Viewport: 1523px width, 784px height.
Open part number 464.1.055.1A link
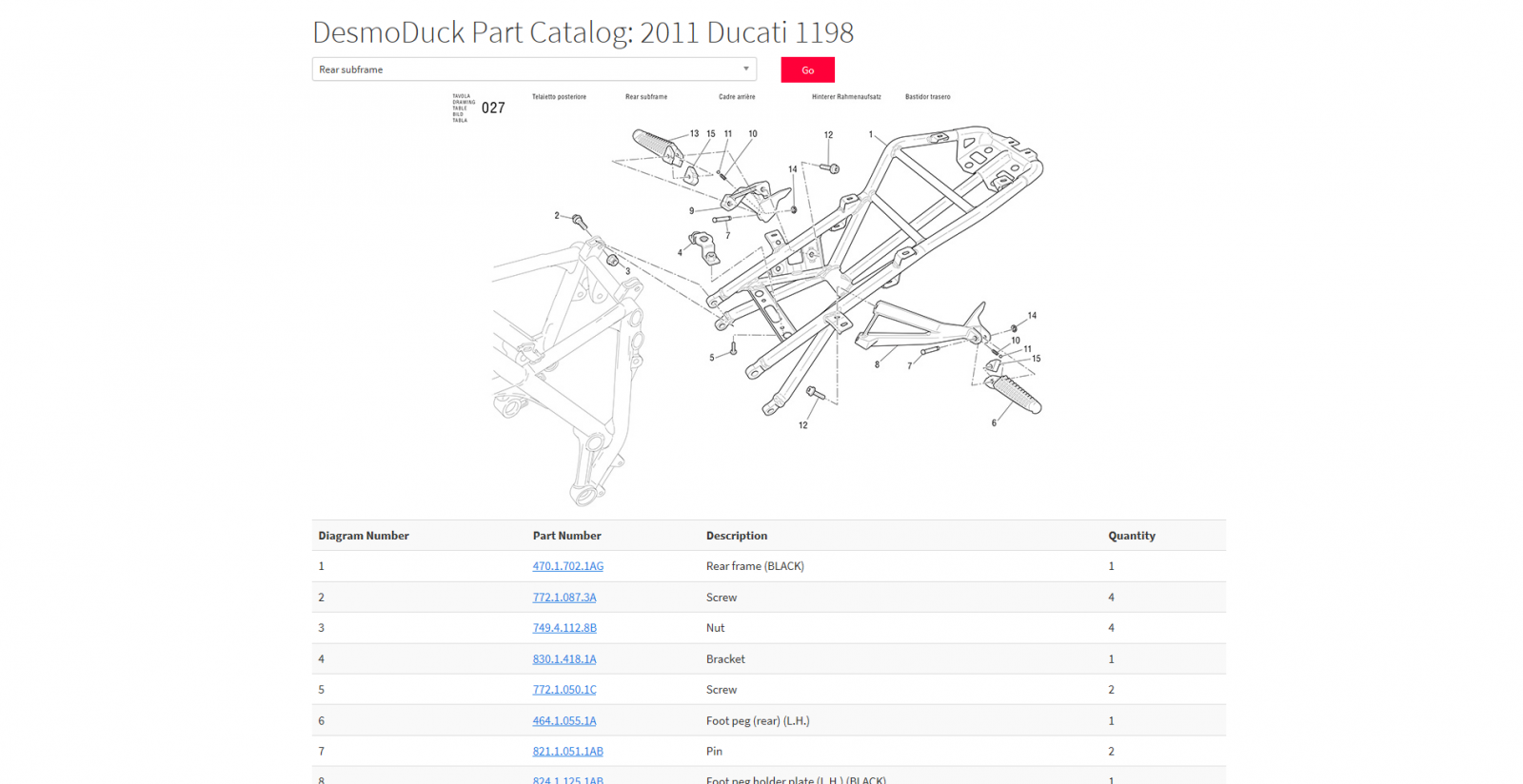(x=564, y=721)
